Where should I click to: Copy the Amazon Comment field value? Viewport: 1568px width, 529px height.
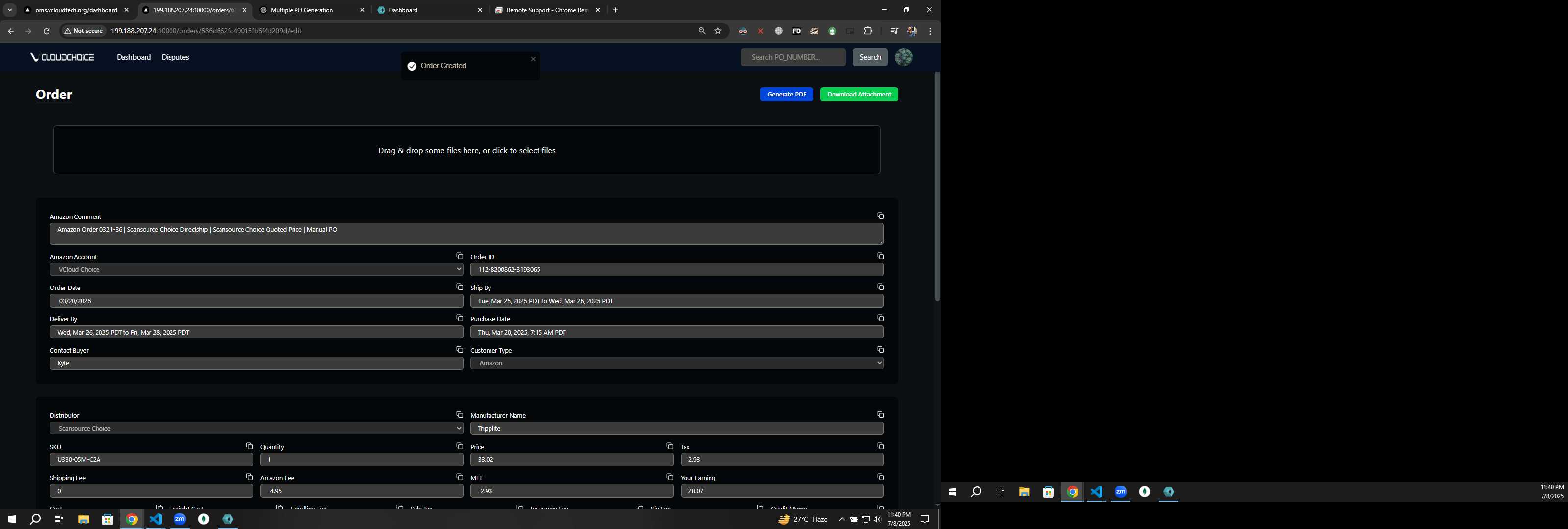pyautogui.click(x=880, y=216)
